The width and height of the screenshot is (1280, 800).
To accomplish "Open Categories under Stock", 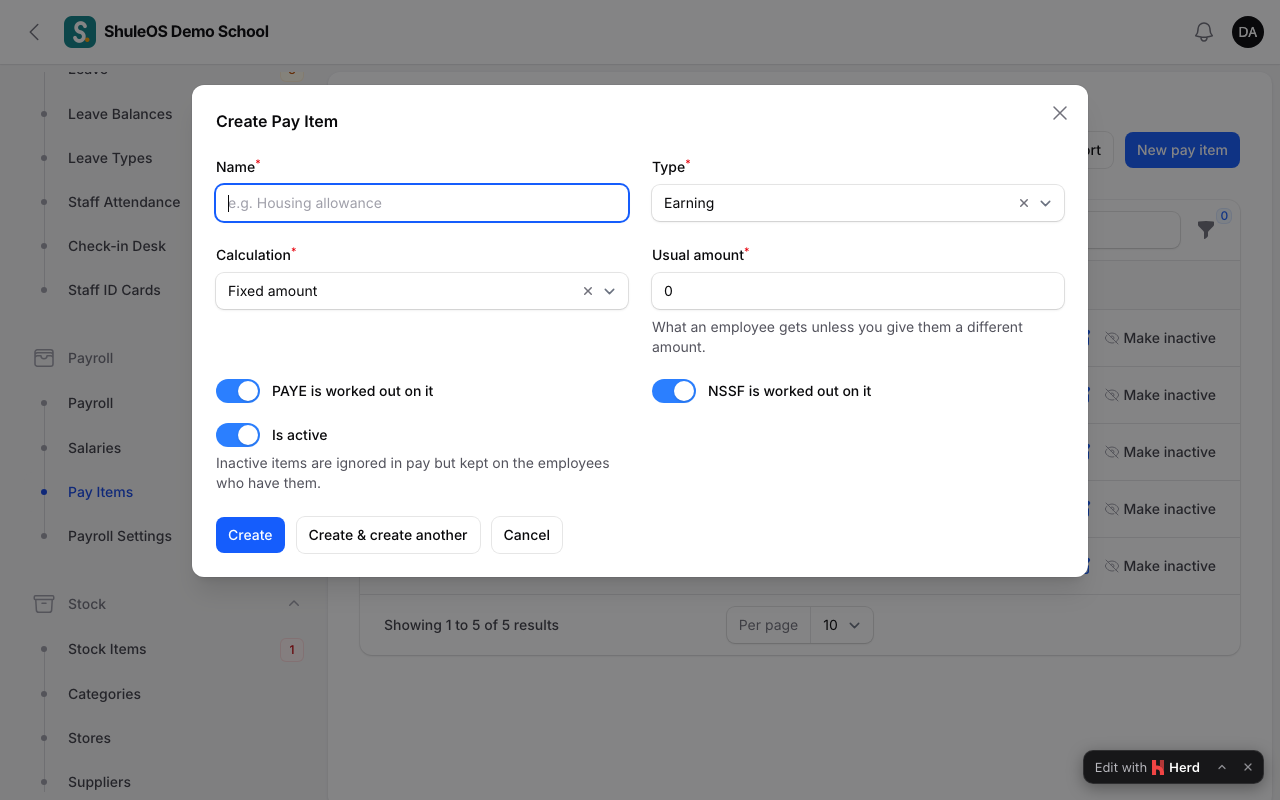I will coord(104,694).
